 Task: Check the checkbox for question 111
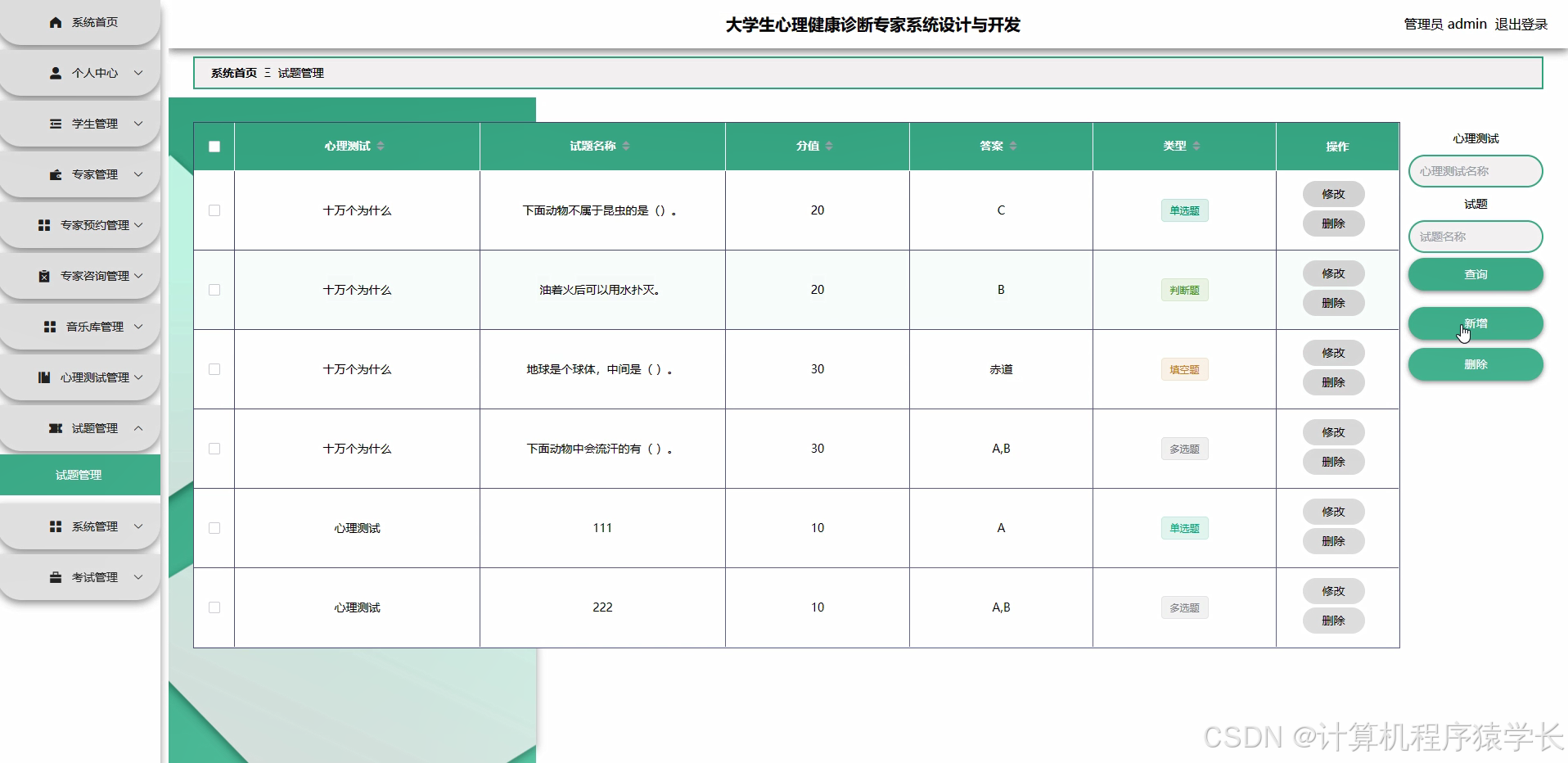pos(214,528)
